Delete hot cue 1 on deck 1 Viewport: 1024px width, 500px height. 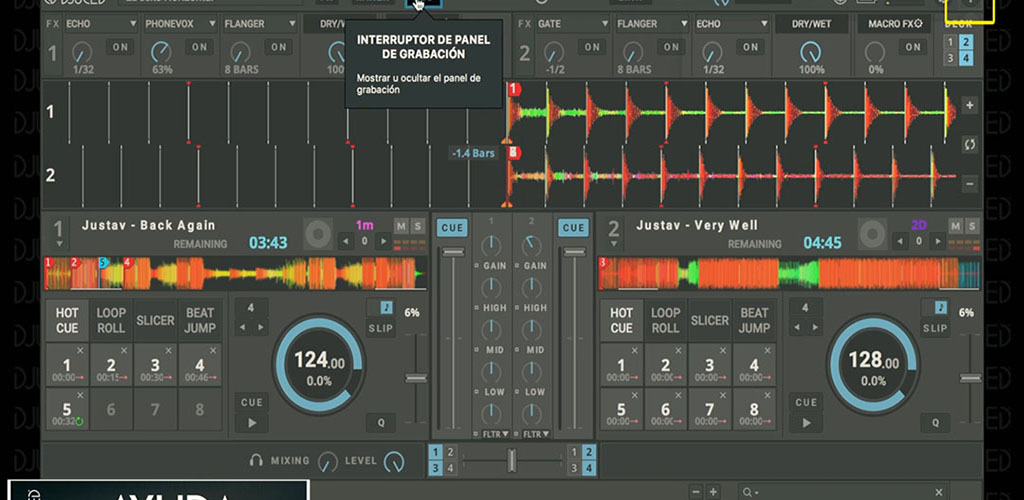[80, 350]
